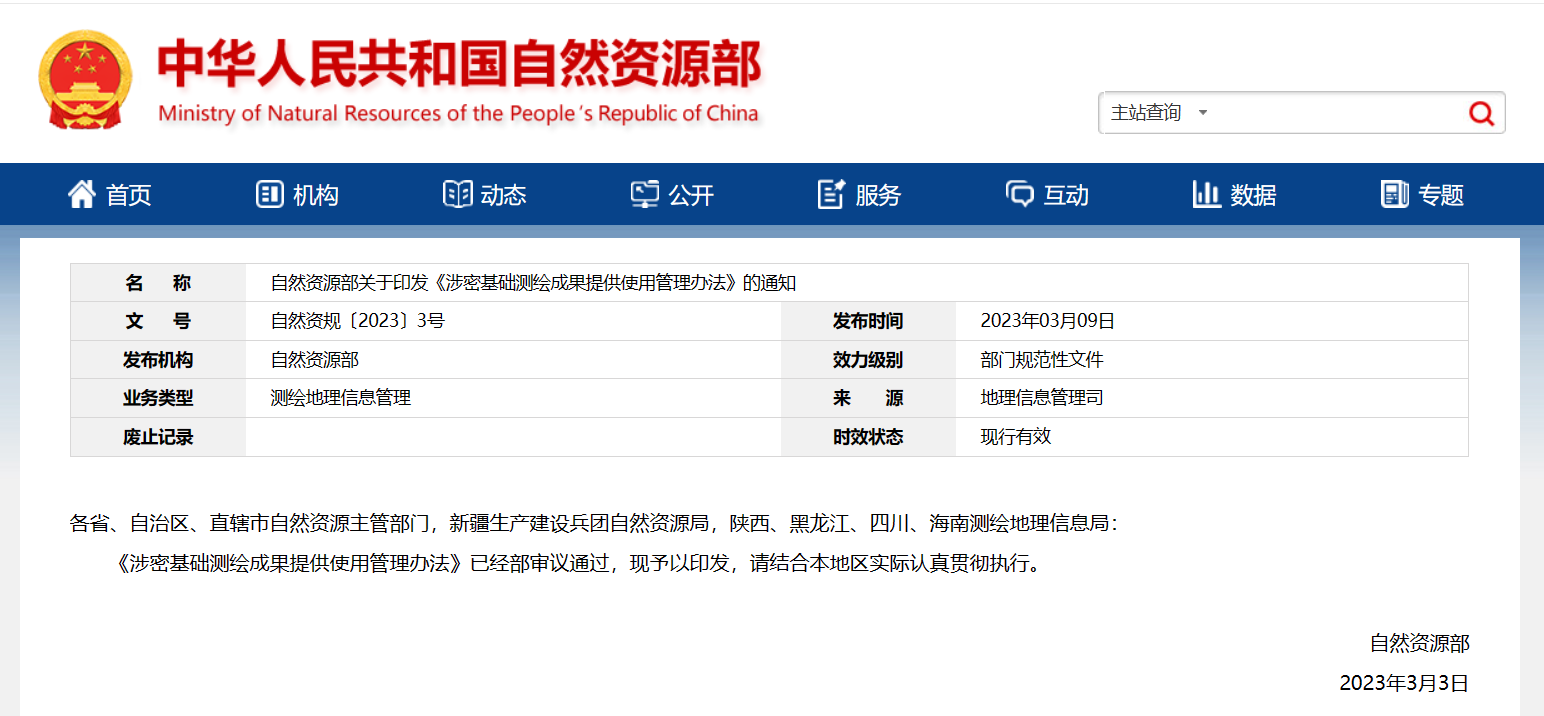Click the form-pencil icon beside 服务
Viewport: 1544px width, 716px height.
click(832, 194)
